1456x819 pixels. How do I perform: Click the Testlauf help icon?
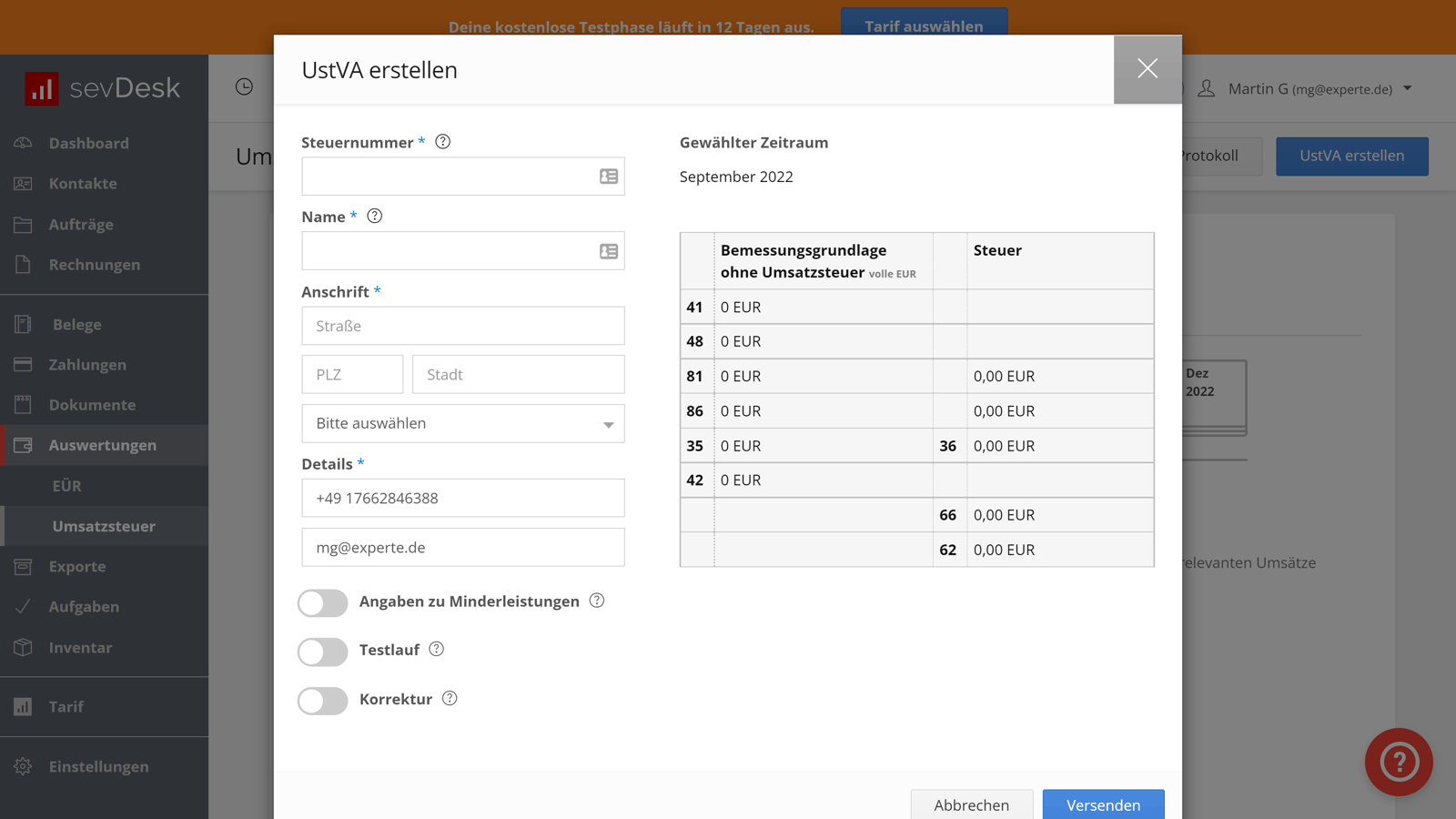tap(437, 650)
